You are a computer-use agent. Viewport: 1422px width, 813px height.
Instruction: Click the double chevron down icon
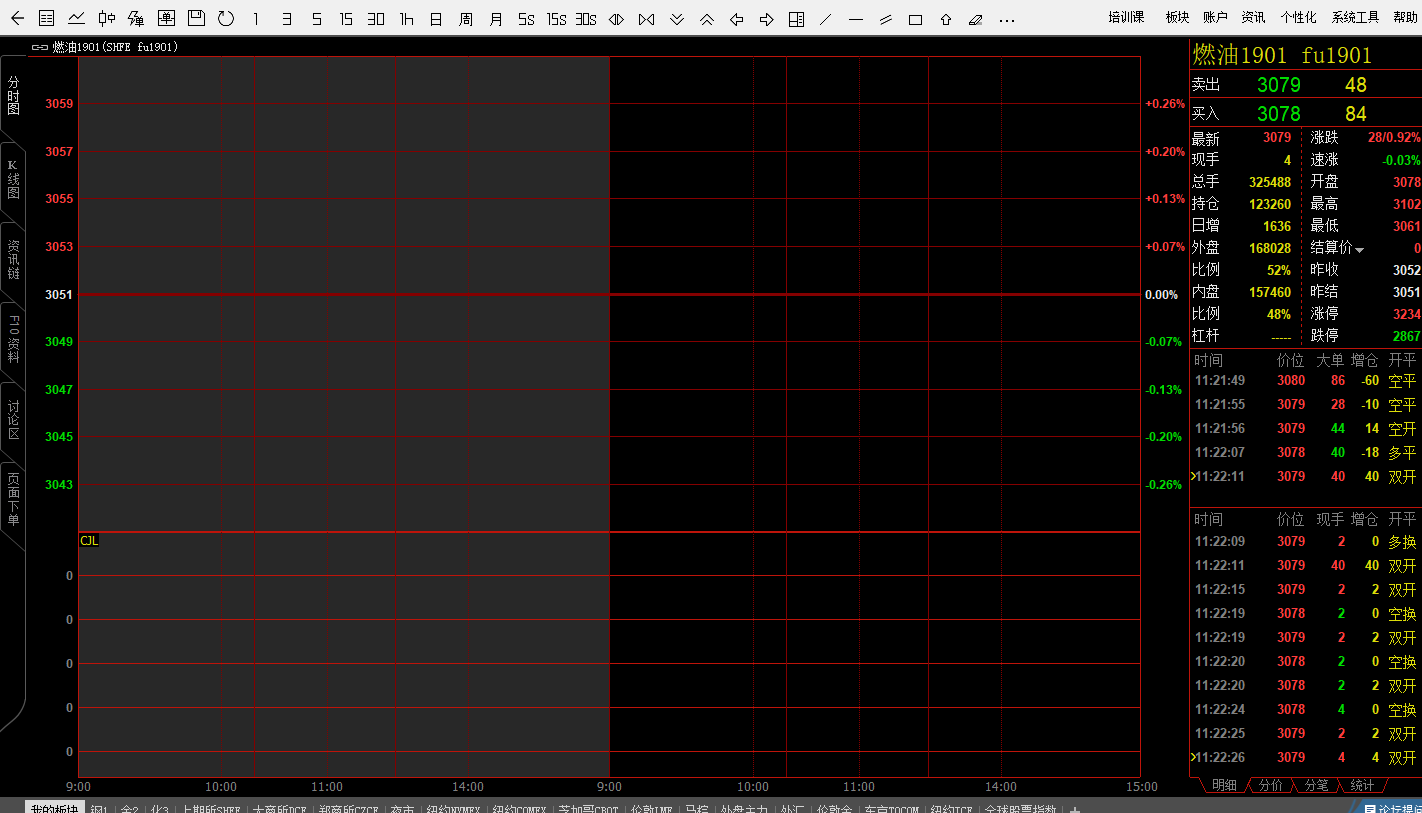677,19
